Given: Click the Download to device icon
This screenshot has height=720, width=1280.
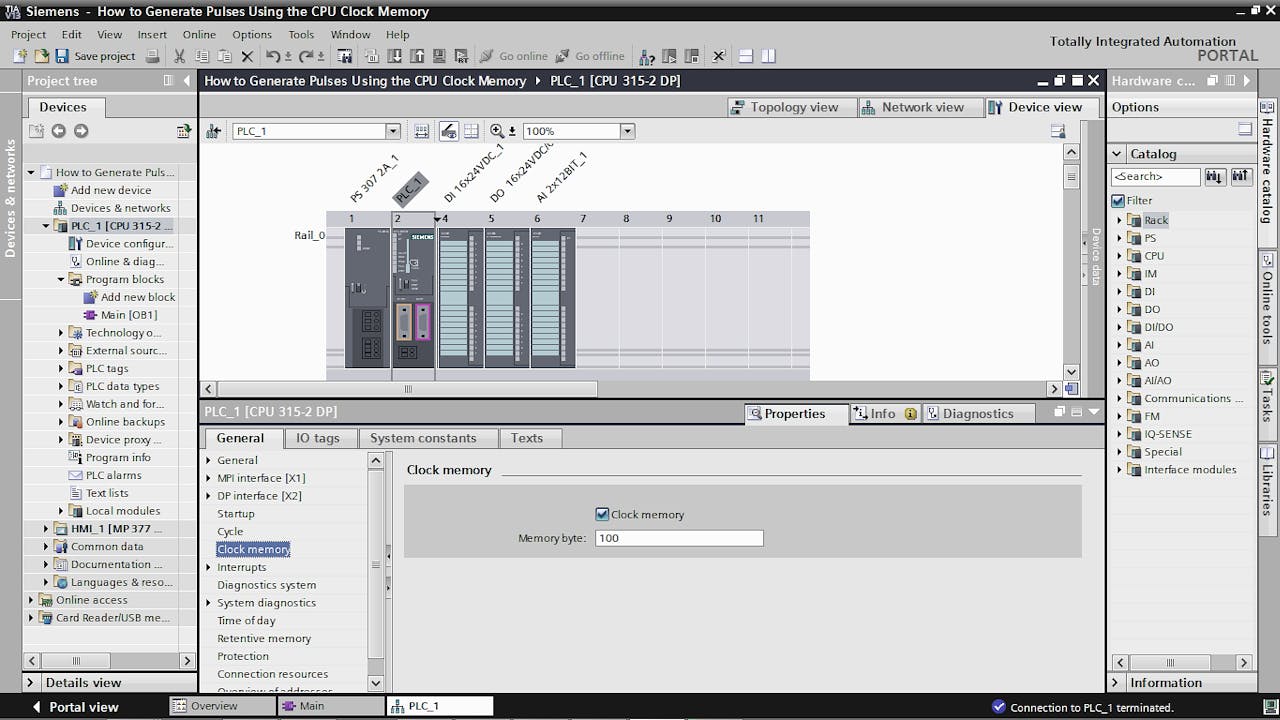Looking at the screenshot, I should [396, 57].
